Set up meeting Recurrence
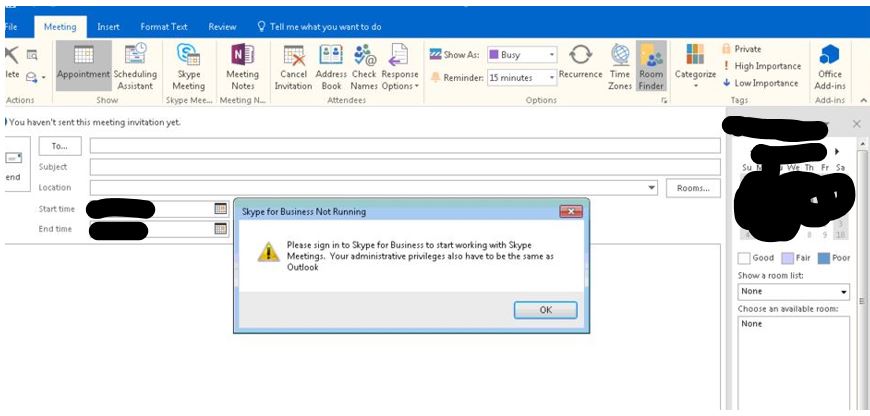This screenshot has width=870, height=416. coord(580,61)
